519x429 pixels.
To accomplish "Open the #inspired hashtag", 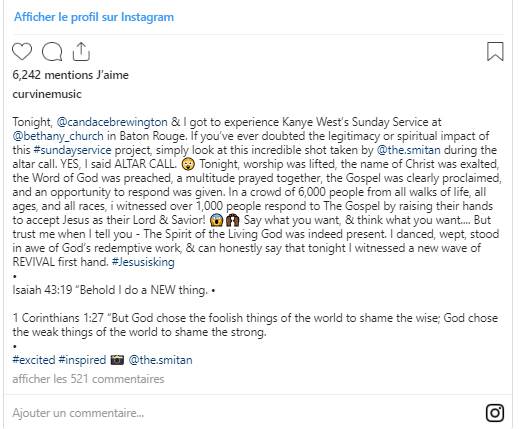I will 82,360.
